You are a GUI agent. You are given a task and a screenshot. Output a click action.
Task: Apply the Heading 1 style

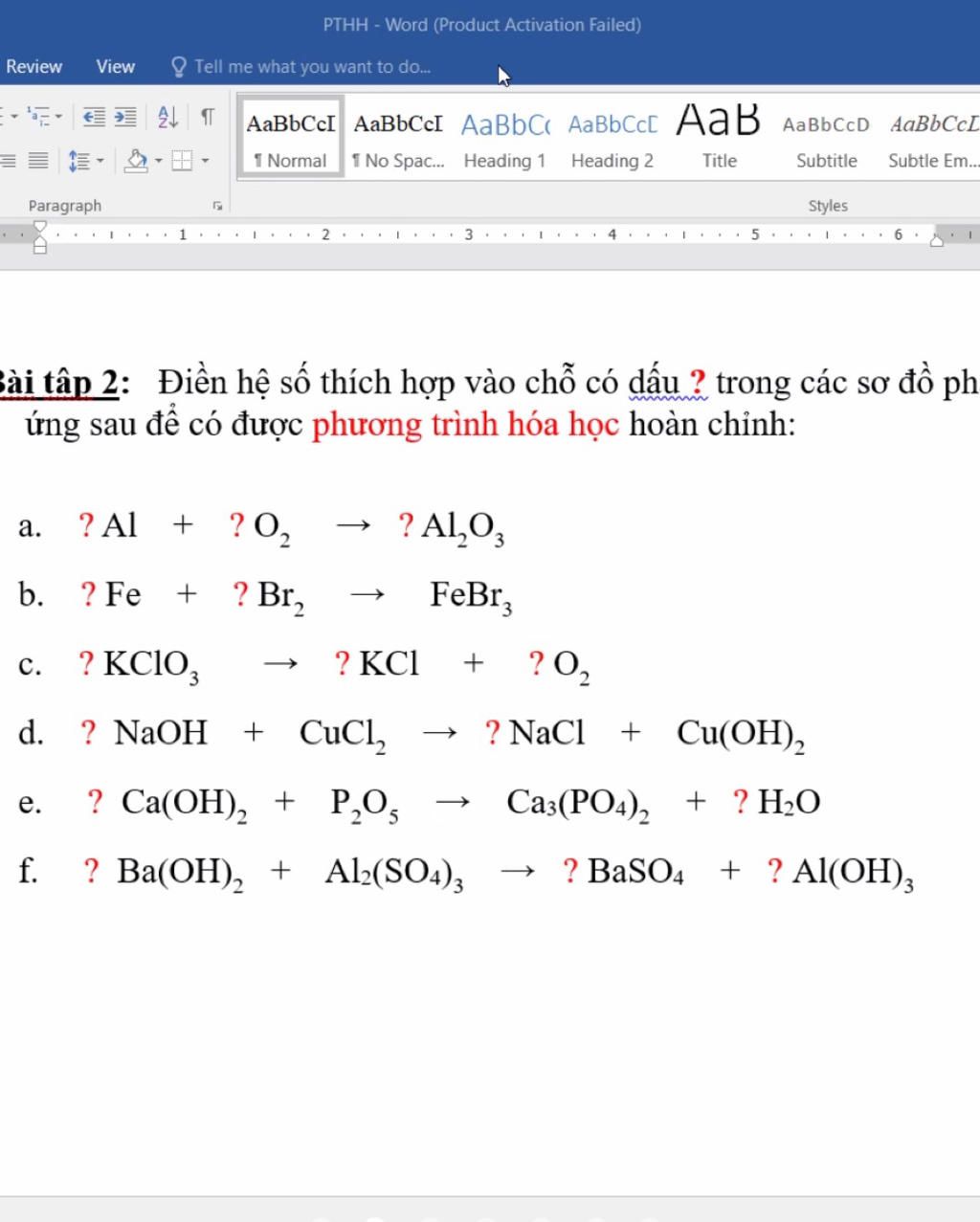pos(505,138)
